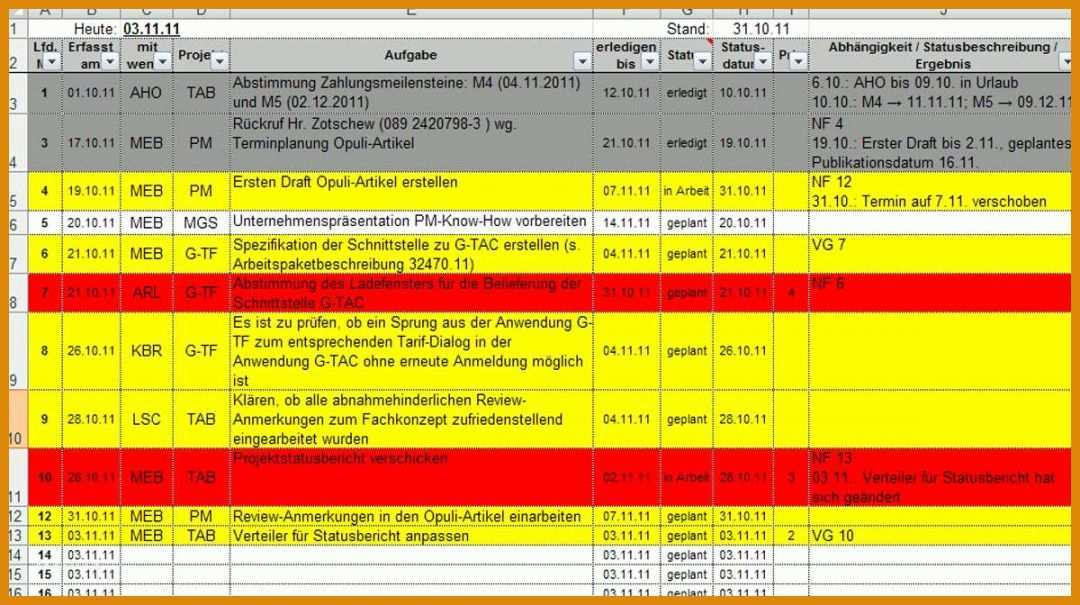Click the Abhängigkeit / Statusbeschreibung header cell
Viewport: 1080px width, 605px height.
tap(939, 55)
